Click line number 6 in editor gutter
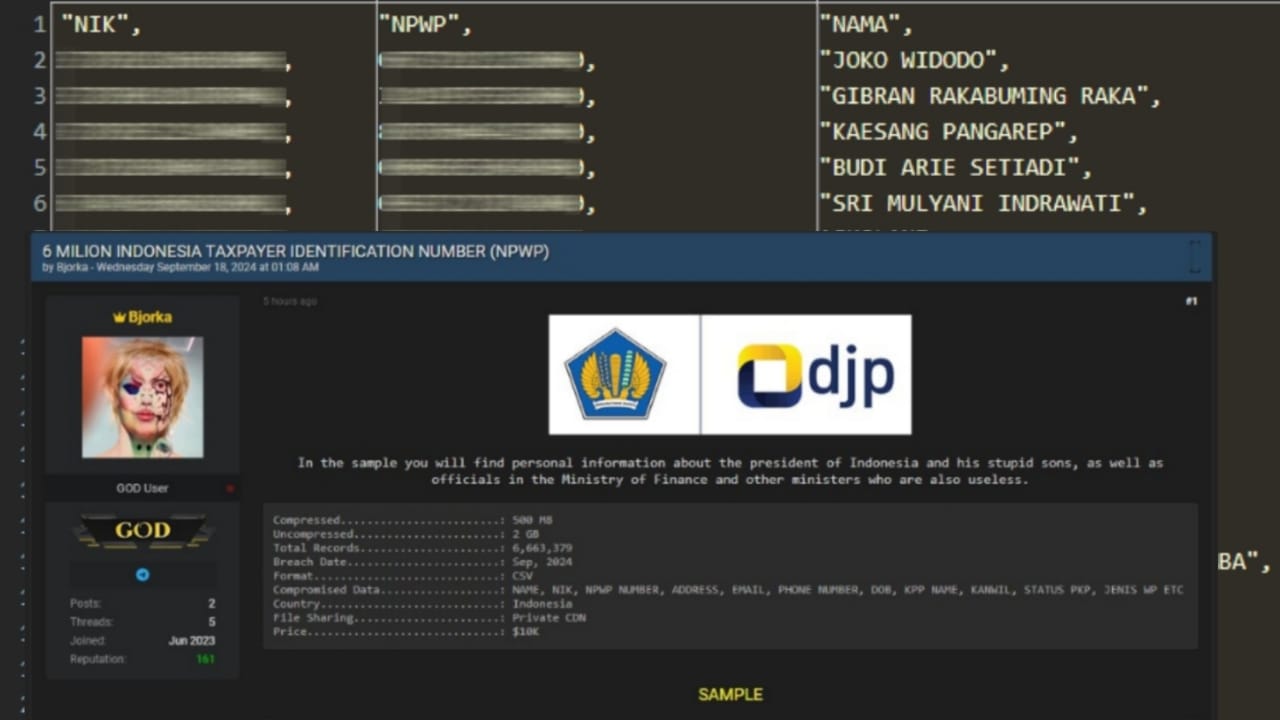This screenshot has height=720, width=1280. click(x=40, y=203)
